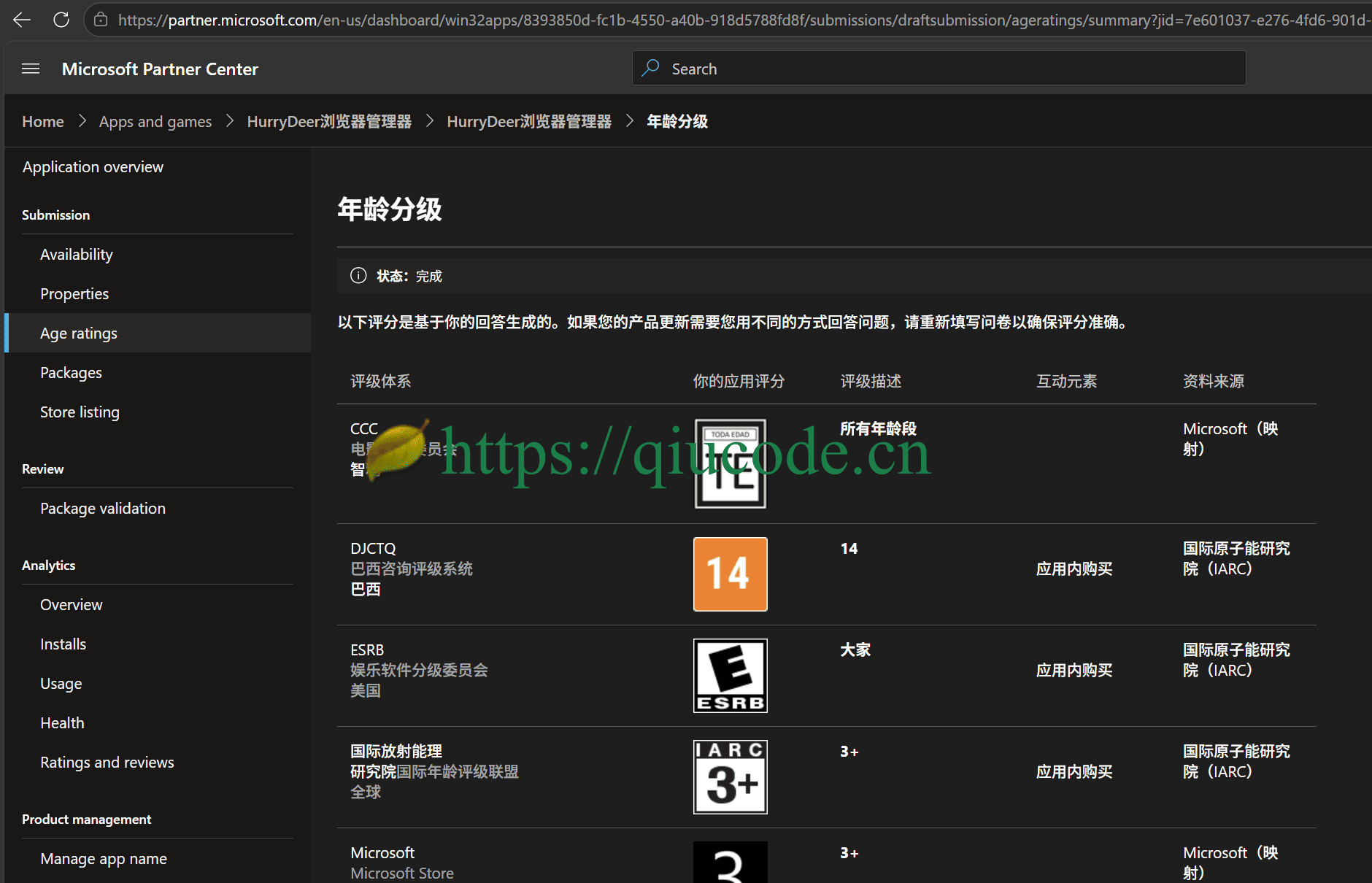Image resolution: width=1372 pixels, height=883 pixels.
Task: Click the 所有年龄段 rating description
Action: tap(878, 428)
